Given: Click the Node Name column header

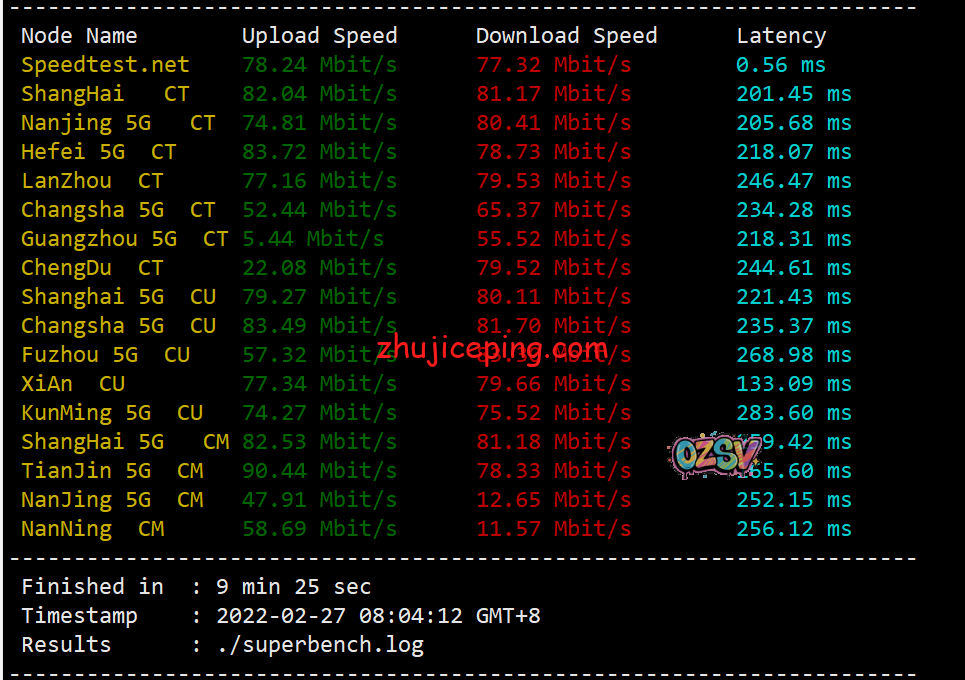Looking at the screenshot, I should click(79, 36).
